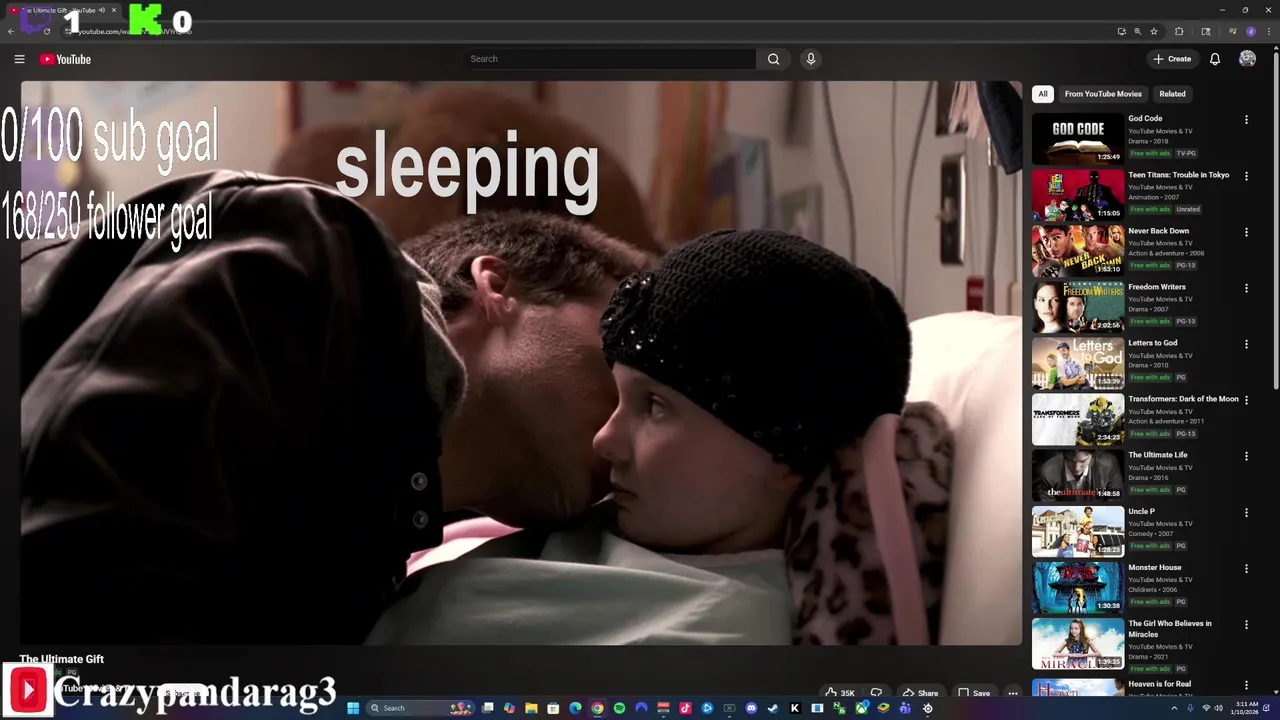
Task: Show hidden system tray icons
Action: 1174,708
